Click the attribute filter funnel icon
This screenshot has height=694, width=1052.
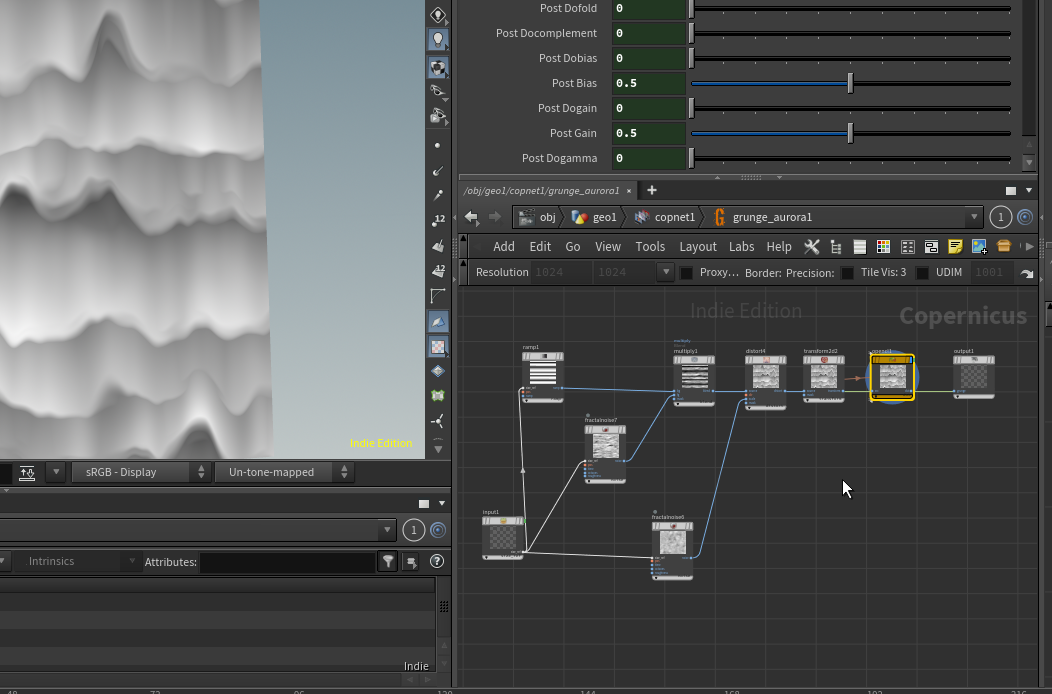click(388, 562)
